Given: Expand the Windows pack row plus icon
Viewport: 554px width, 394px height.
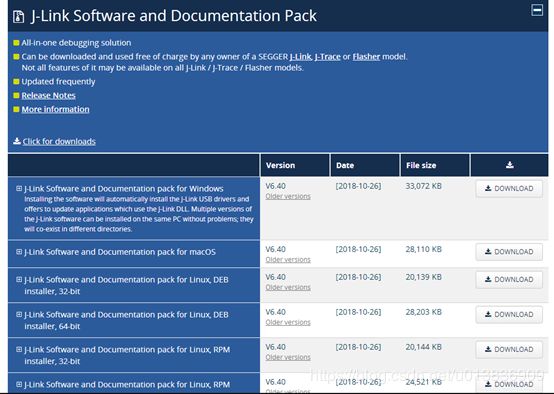Looking at the screenshot, I should pyautogui.click(x=19, y=188).
